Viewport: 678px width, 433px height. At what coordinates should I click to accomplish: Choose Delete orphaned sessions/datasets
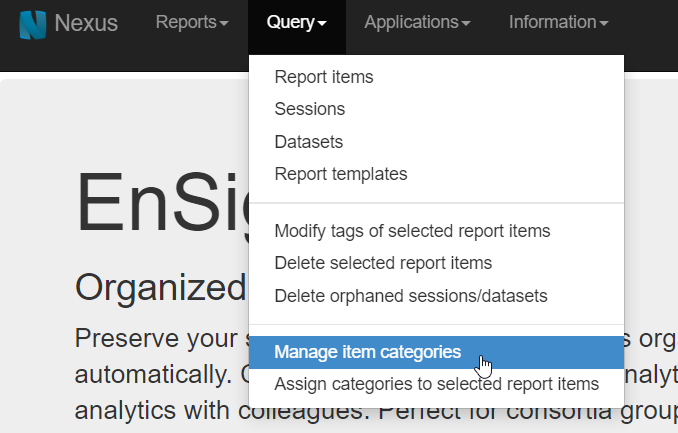point(436,296)
